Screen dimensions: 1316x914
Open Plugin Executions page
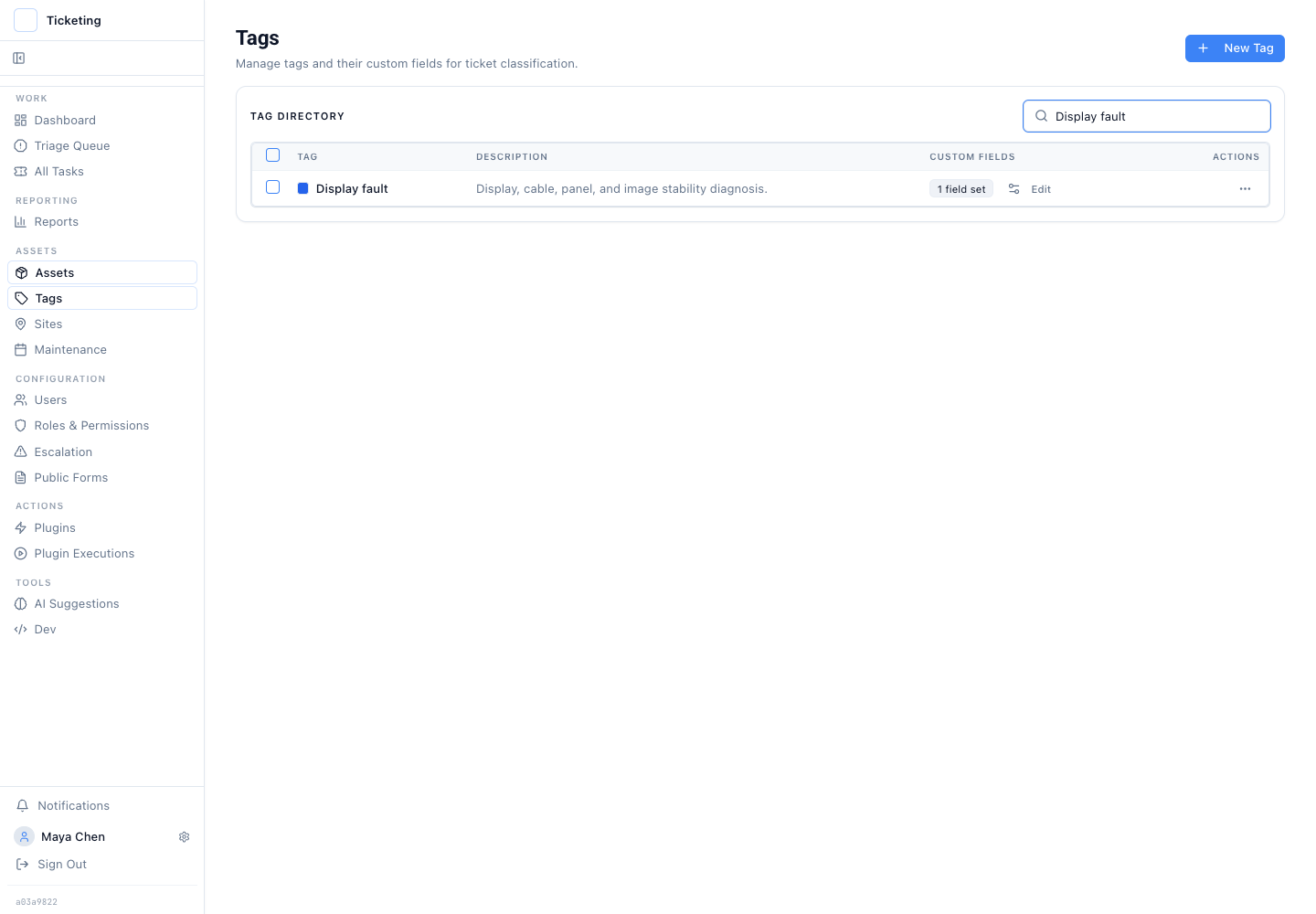tap(102, 554)
